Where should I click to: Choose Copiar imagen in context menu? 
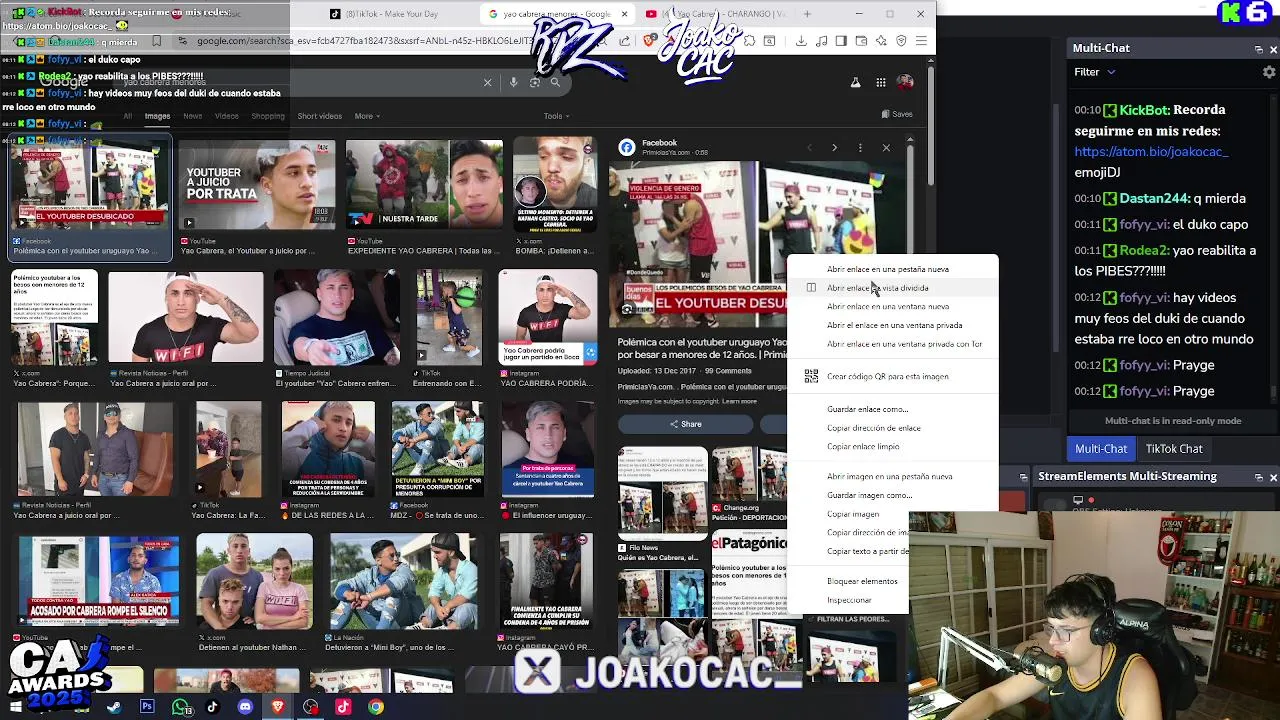click(852, 514)
